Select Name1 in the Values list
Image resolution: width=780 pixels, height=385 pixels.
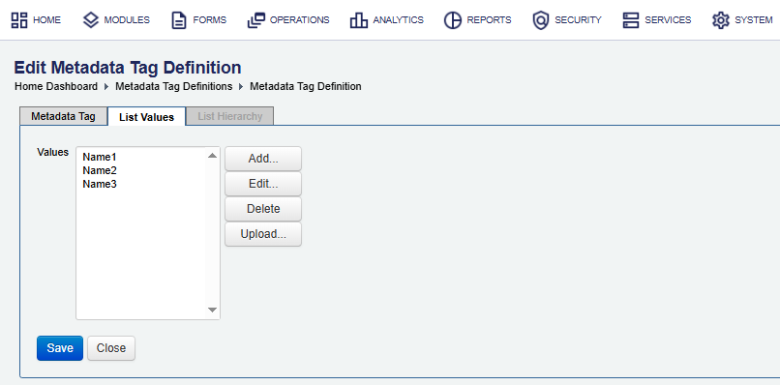pyautogui.click(x=99, y=157)
